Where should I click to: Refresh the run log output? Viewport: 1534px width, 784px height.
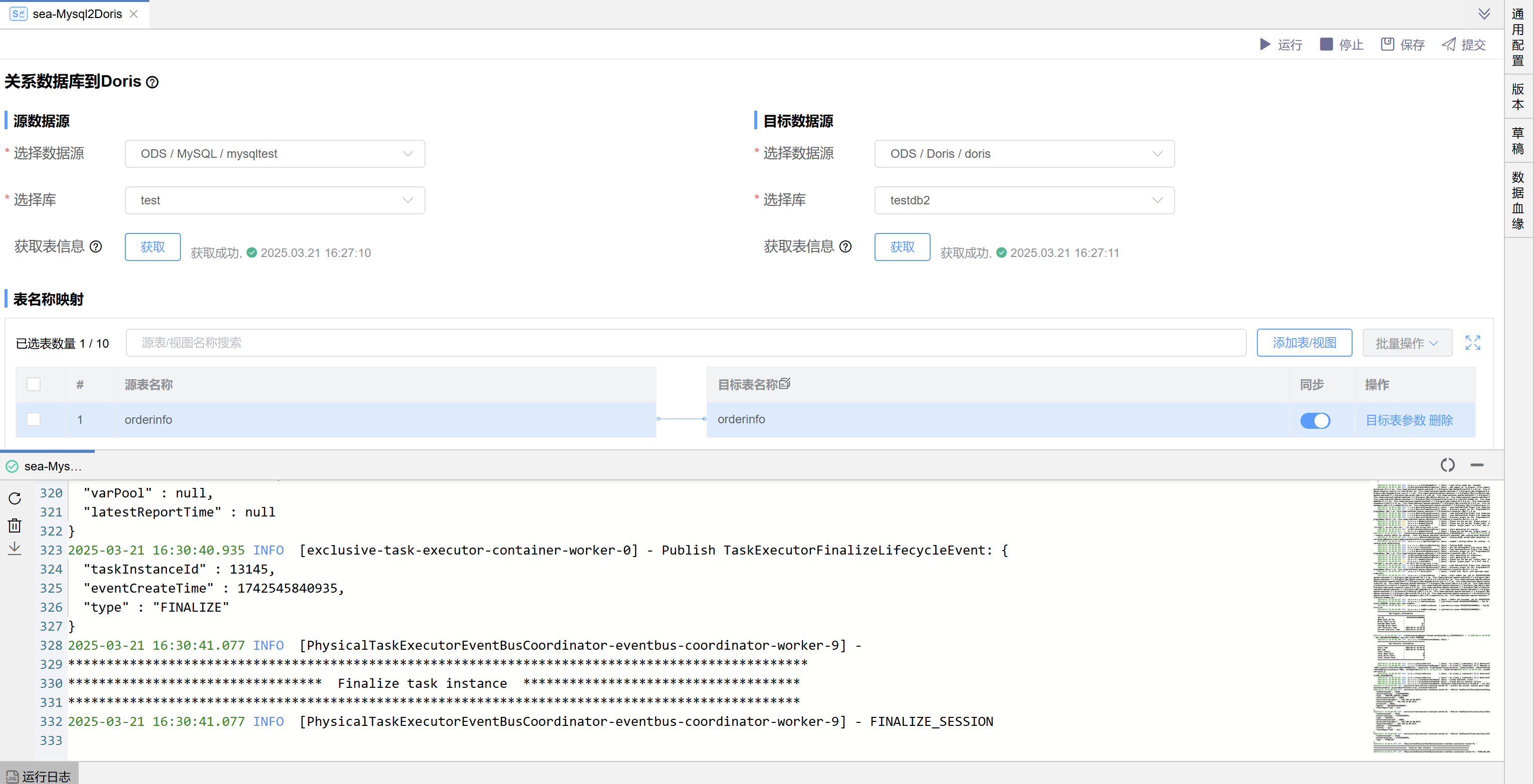click(15, 499)
